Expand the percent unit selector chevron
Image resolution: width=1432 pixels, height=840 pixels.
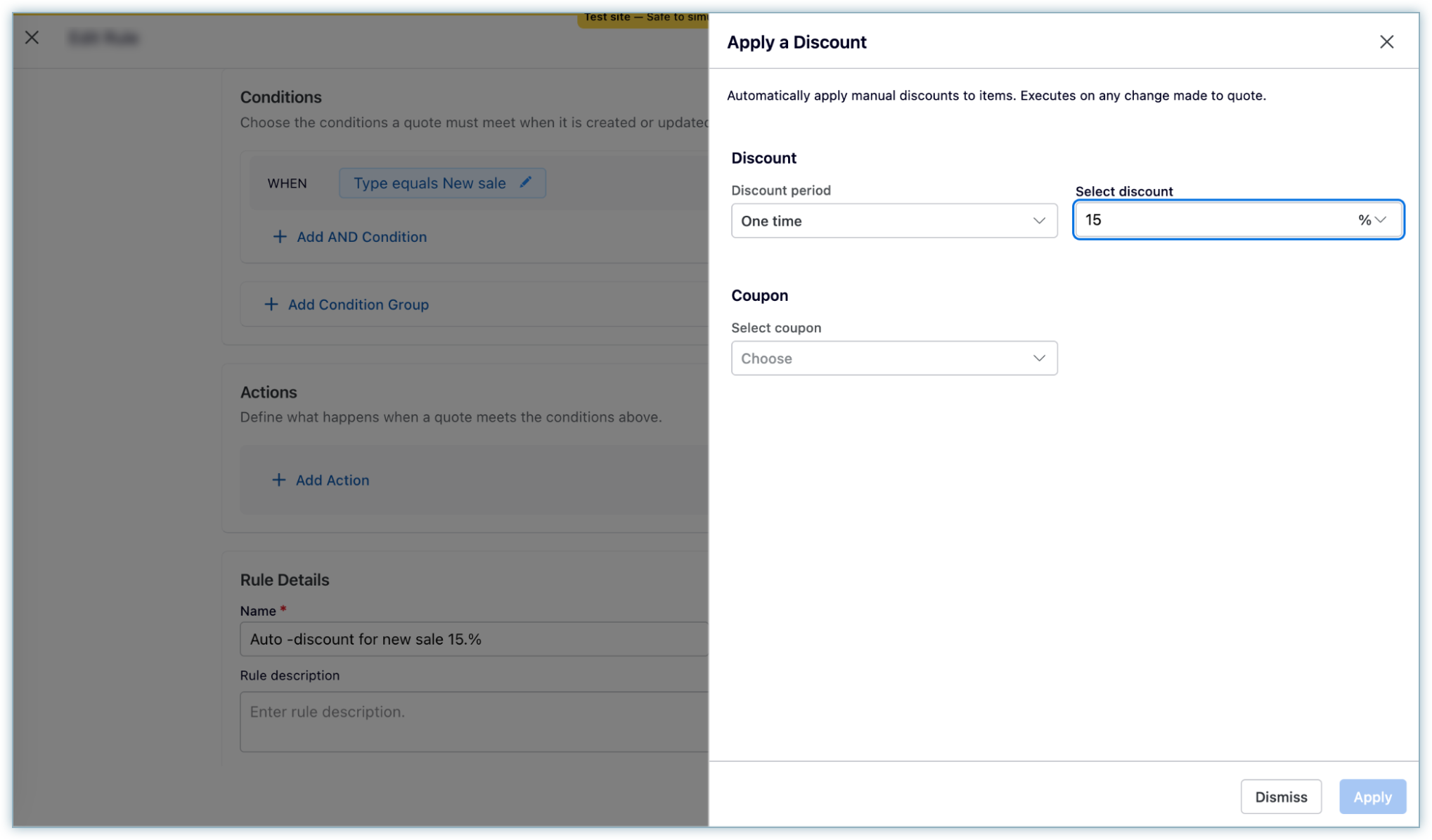[x=1381, y=220]
